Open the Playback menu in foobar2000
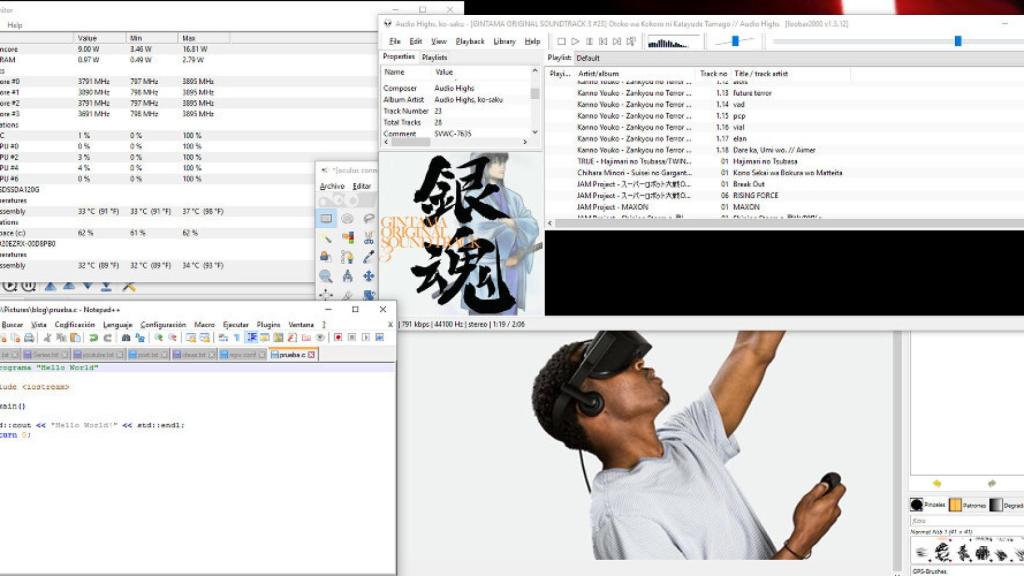Viewport: 1024px width, 576px height. tap(470, 41)
